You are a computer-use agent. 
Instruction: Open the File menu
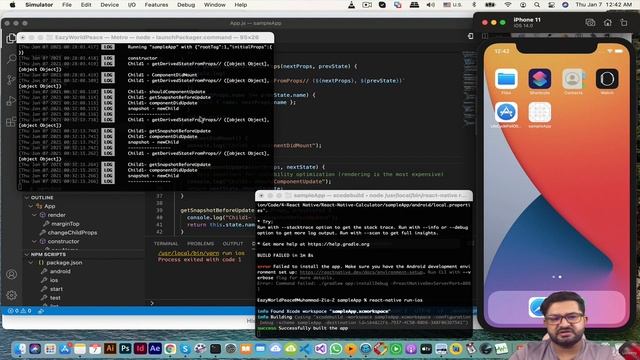click(x=67, y=5)
